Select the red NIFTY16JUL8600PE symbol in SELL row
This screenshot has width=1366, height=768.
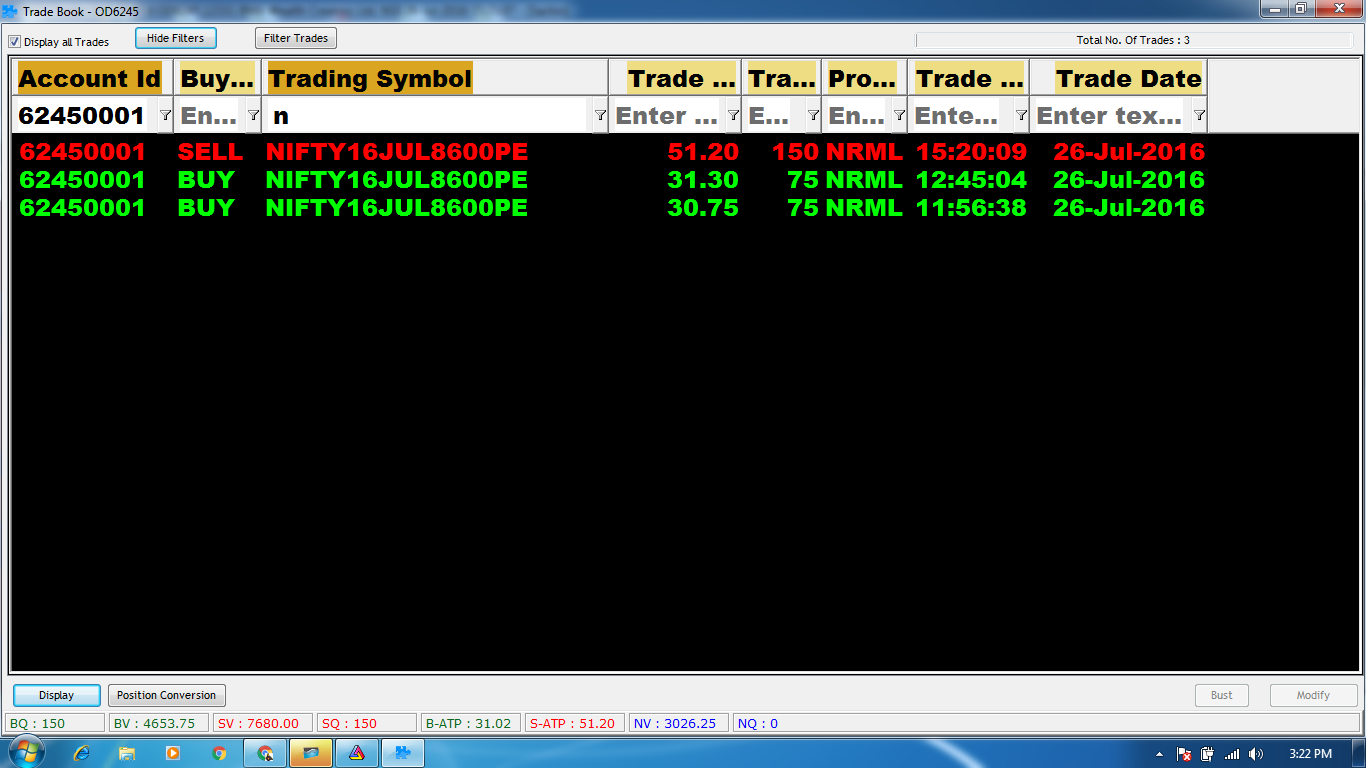[397, 152]
